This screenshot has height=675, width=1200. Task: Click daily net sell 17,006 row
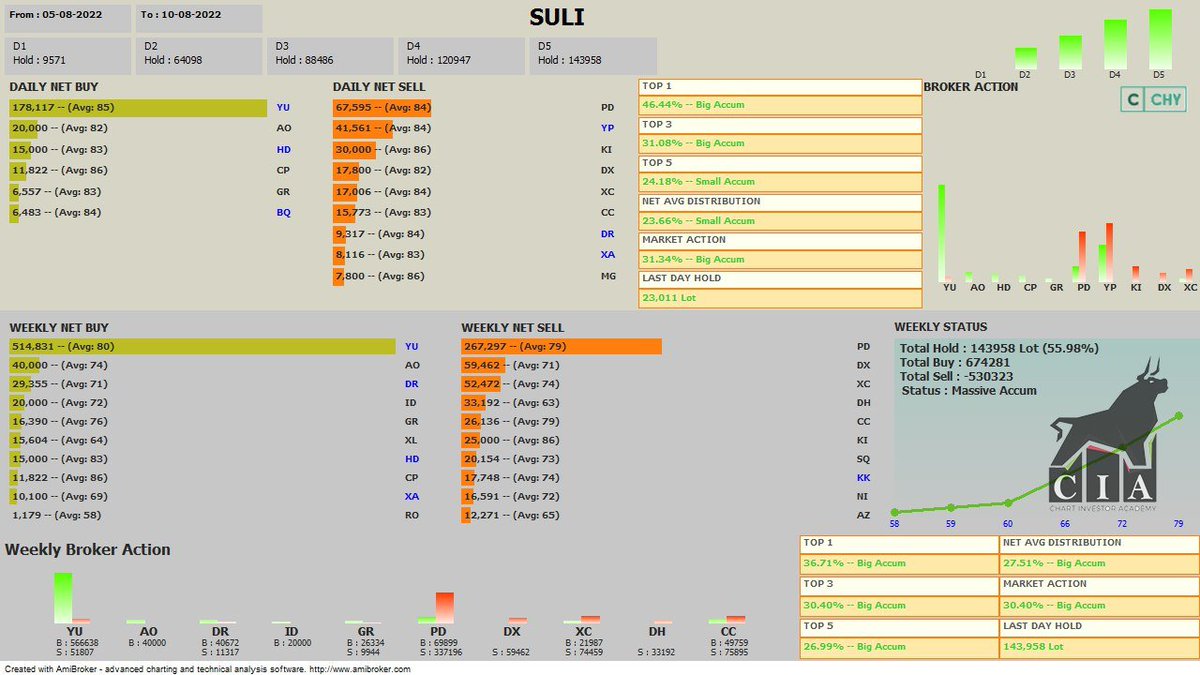pos(475,191)
